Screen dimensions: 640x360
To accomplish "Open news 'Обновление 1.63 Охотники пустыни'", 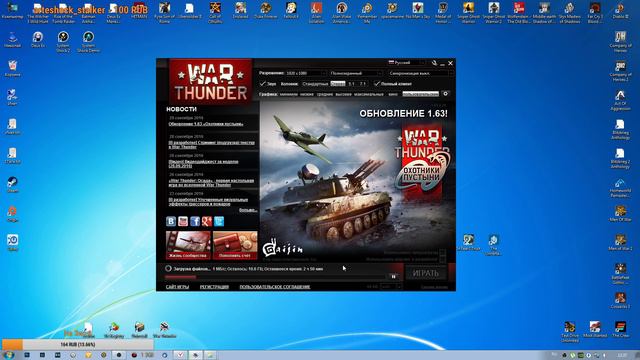I will 206,124.
